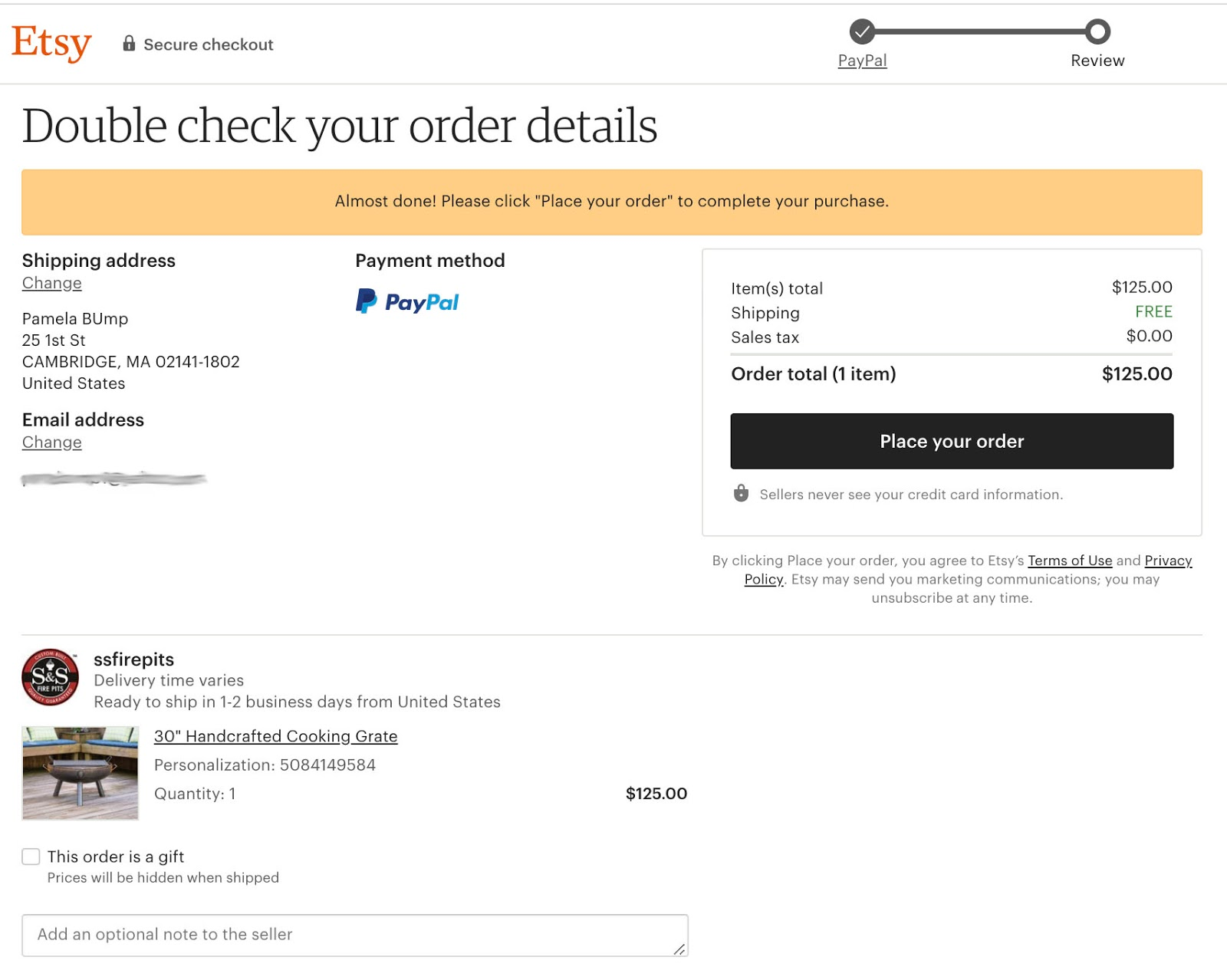Viewport: 1227px width, 980px height.
Task: Click the lock icon beside sellers notice
Action: click(741, 493)
